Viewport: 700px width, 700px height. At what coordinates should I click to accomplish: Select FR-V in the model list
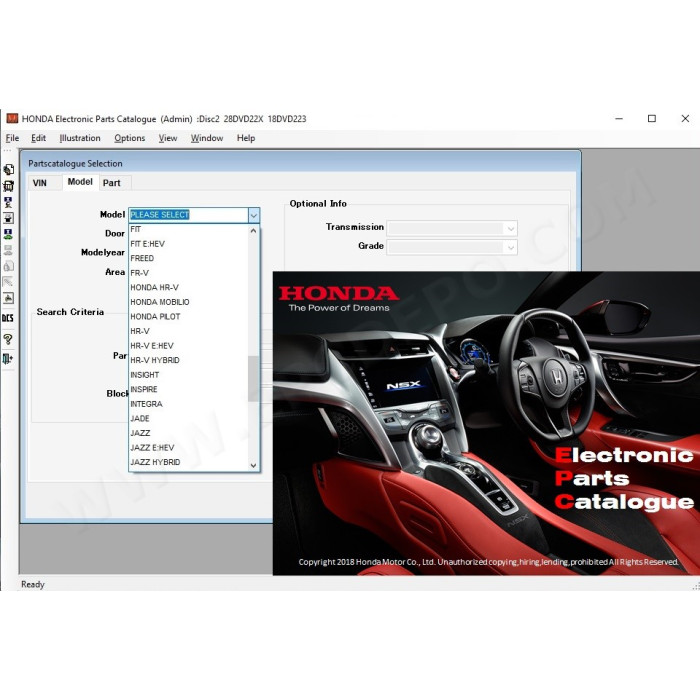click(188, 273)
